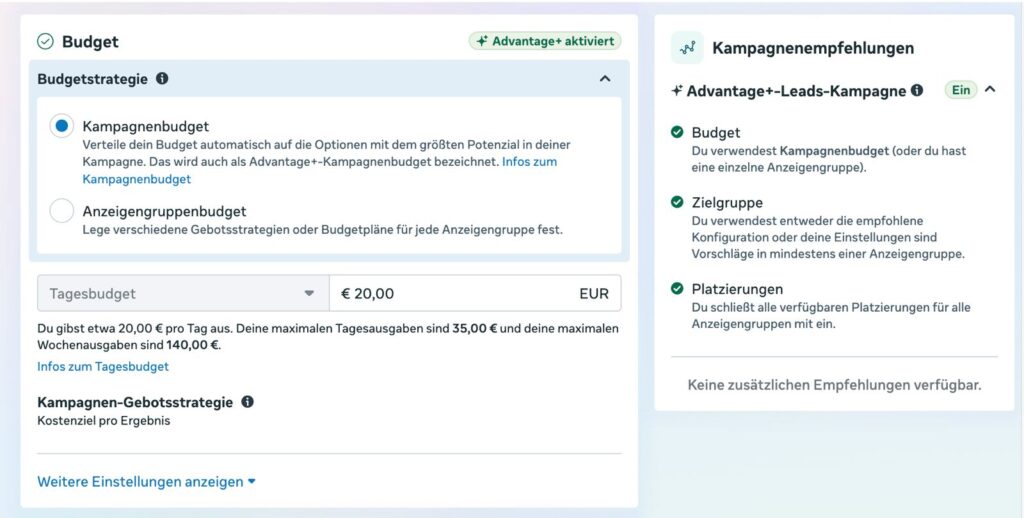Select the Anzeigengruppenbudget radio option
The height and width of the screenshot is (518, 1024).
tap(61, 211)
